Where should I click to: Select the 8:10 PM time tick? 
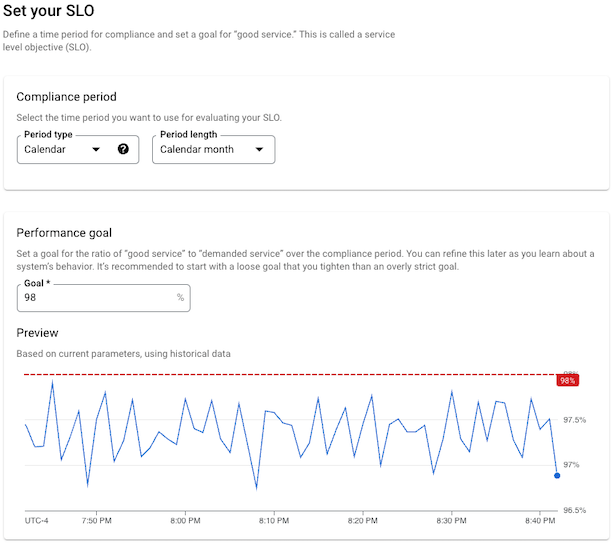(x=274, y=521)
